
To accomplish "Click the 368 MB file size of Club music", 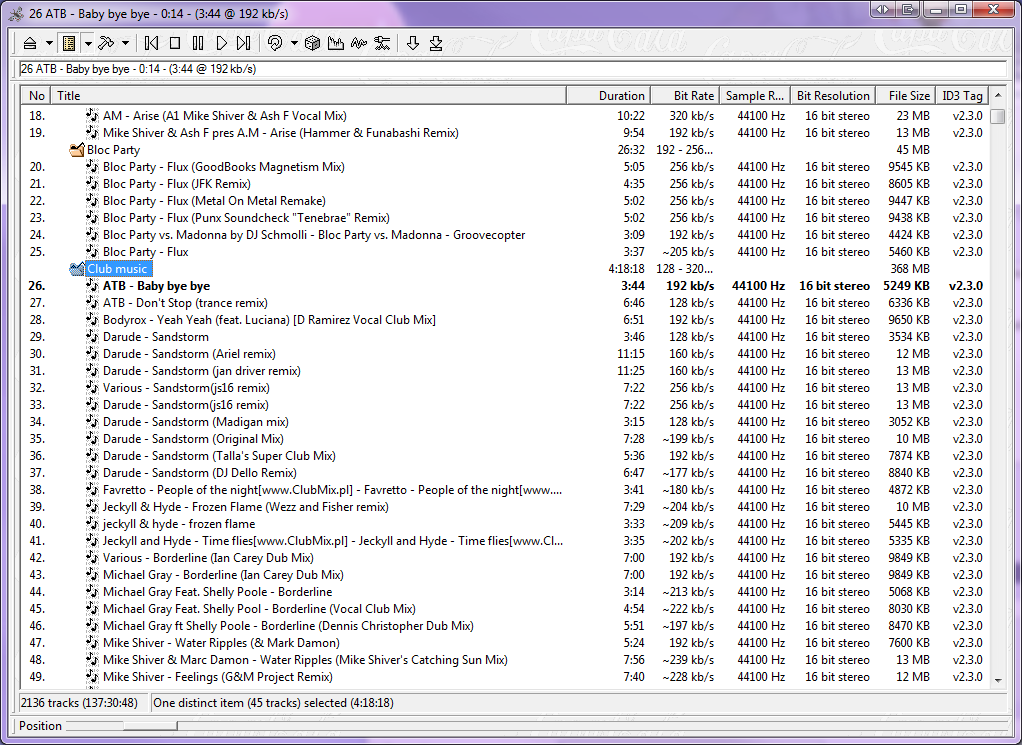I will (x=910, y=269).
